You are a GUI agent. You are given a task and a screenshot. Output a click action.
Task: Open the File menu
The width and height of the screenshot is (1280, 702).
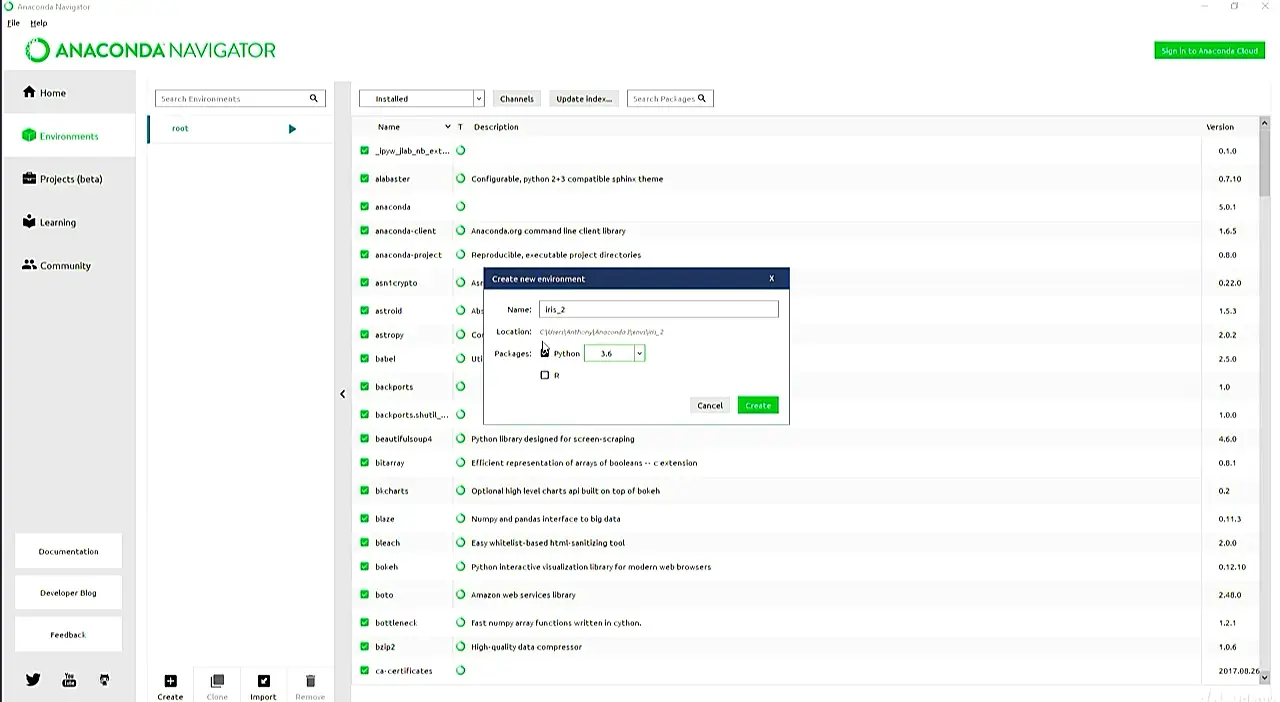click(13, 23)
